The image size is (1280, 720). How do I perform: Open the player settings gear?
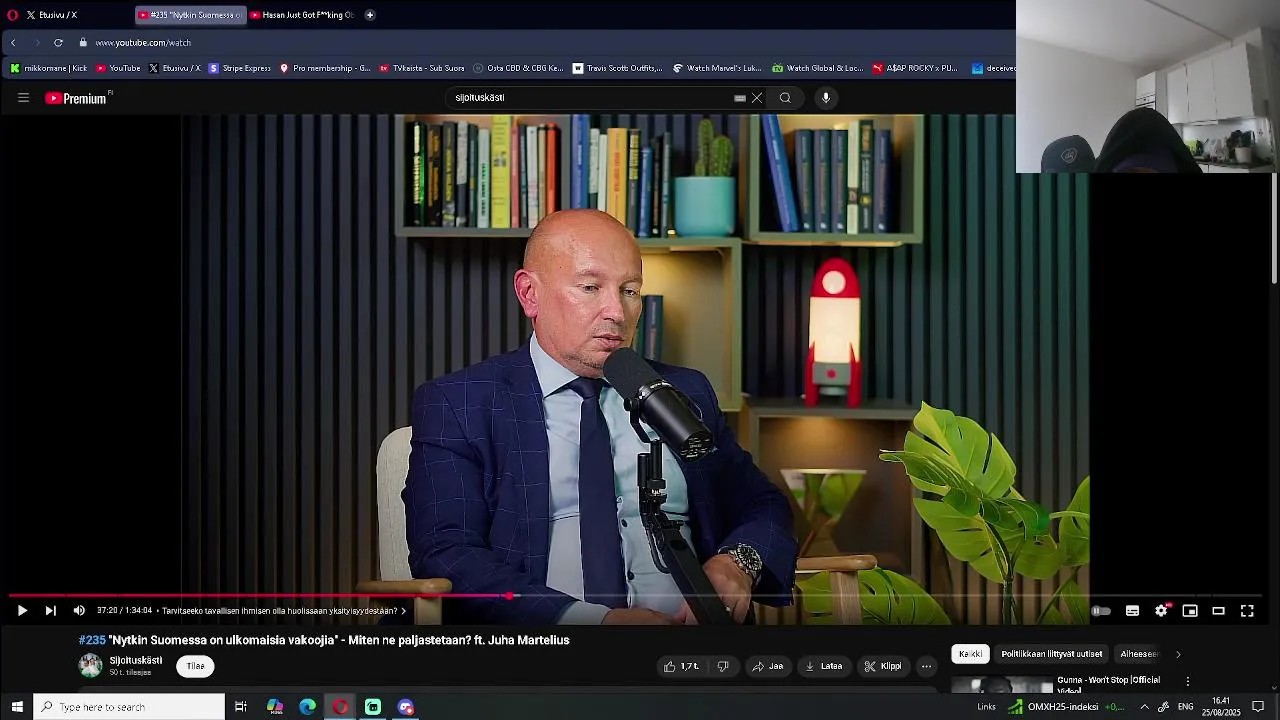[x=1161, y=611]
